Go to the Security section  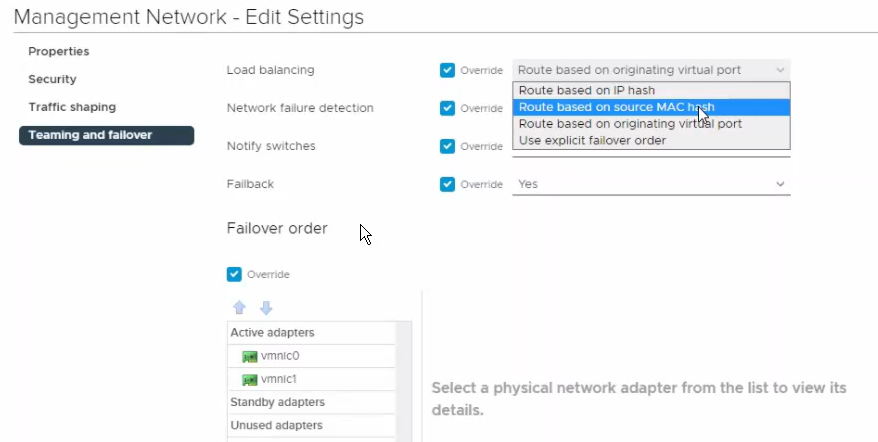pos(52,80)
